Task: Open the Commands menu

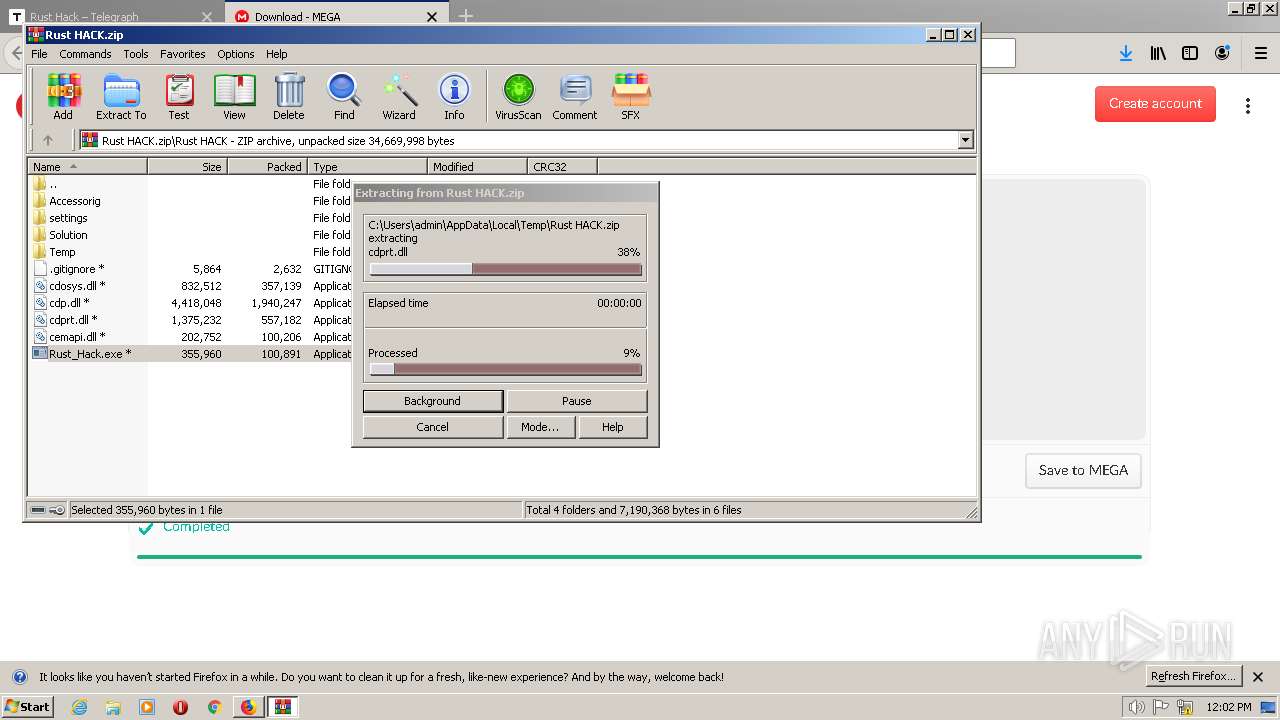Action: point(85,54)
